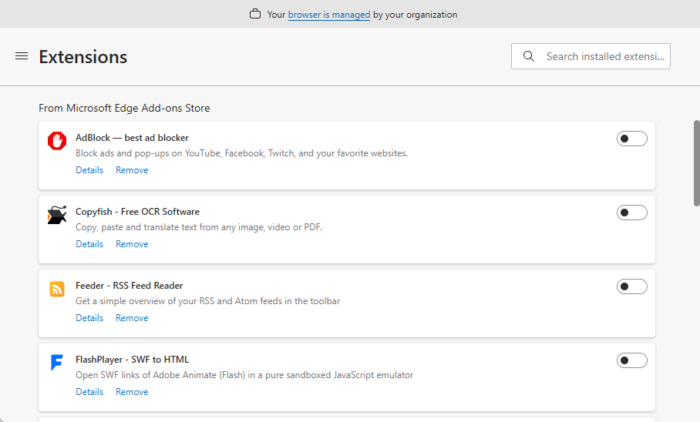This screenshot has height=422, width=700.
Task: Remove the Copyfish extension
Action: click(x=132, y=244)
